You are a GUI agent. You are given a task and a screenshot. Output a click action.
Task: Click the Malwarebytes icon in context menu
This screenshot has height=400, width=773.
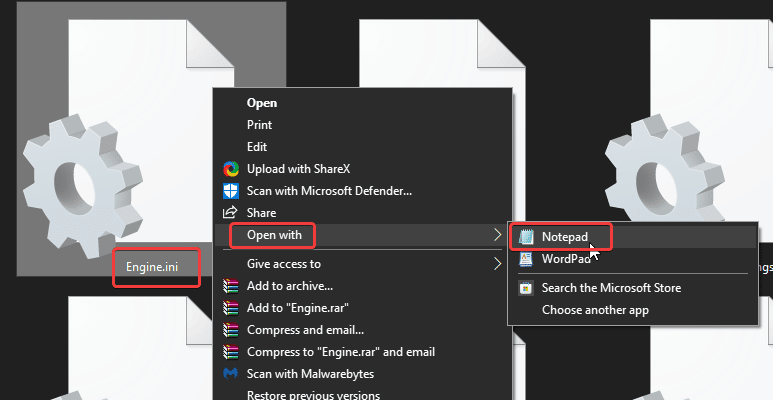231,374
